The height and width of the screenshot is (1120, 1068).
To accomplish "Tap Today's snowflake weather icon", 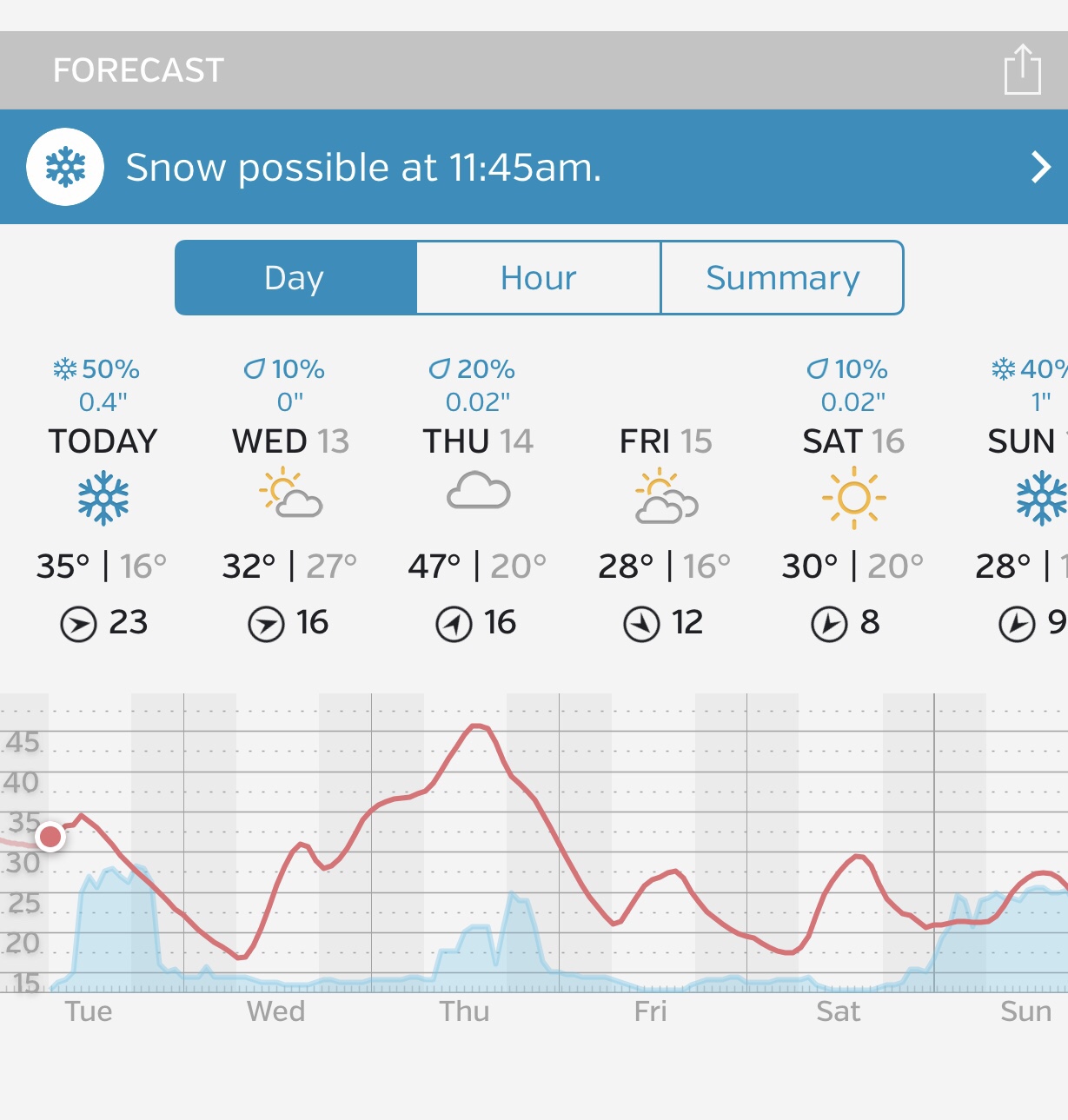I will point(103,498).
